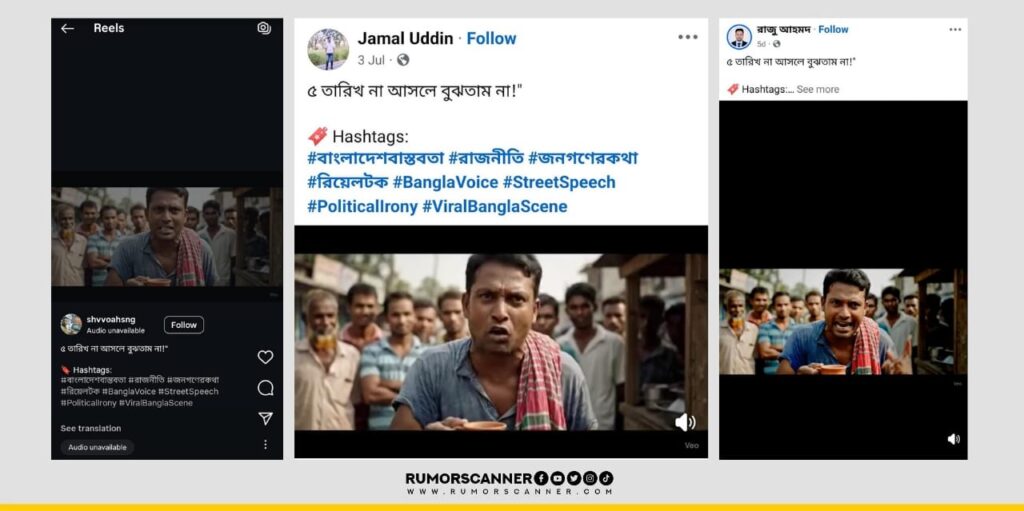The height and width of the screenshot is (511, 1024).
Task: Click See translation on the reel
Action: click(91, 429)
